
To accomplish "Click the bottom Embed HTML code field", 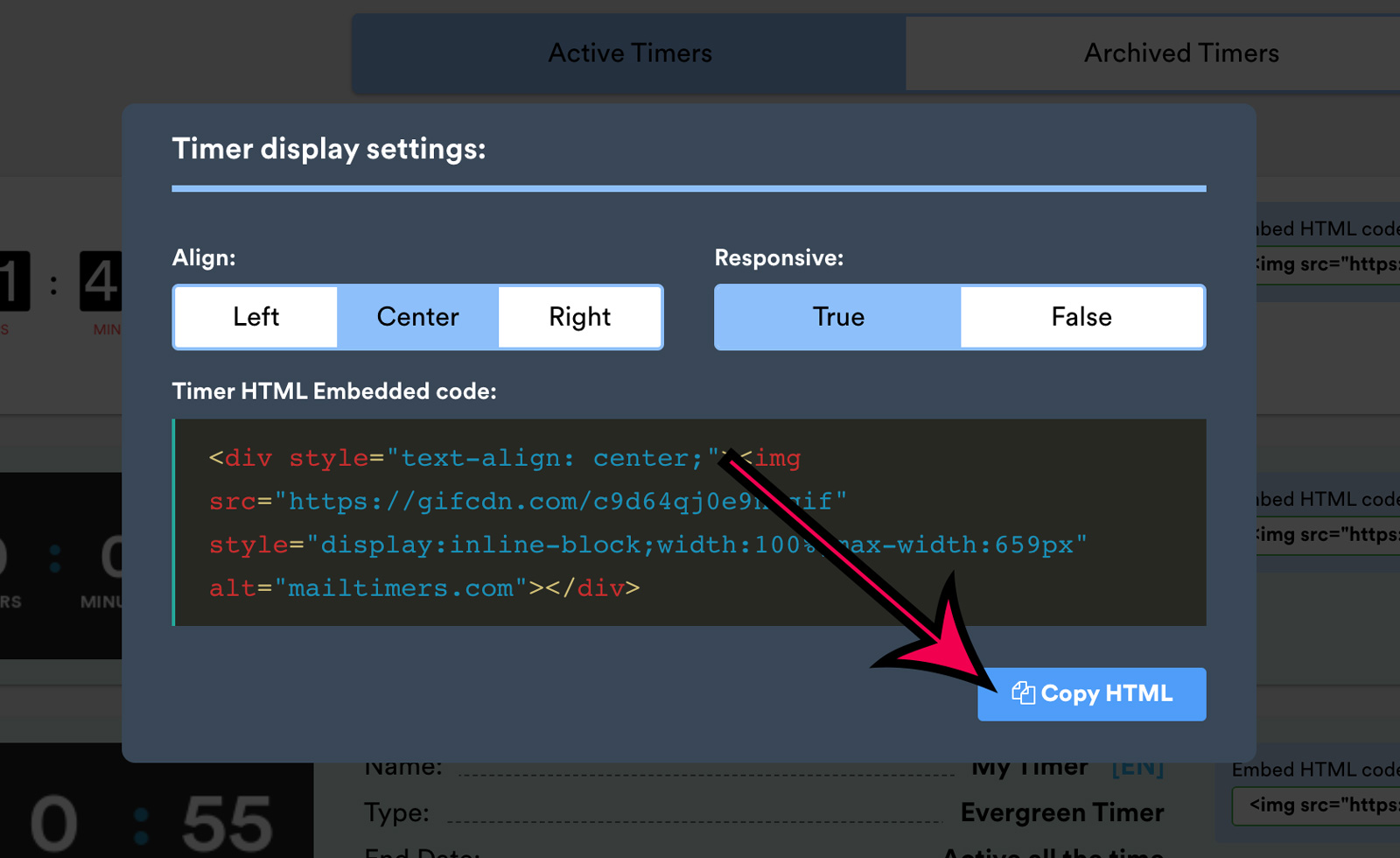I will coord(1323,805).
